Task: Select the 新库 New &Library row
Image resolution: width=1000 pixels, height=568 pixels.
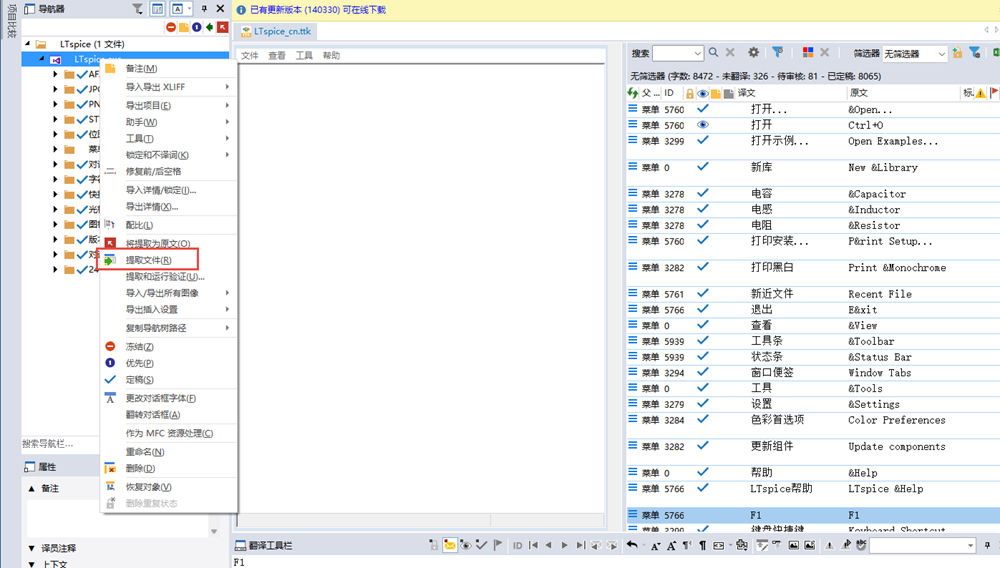Action: point(813,168)
